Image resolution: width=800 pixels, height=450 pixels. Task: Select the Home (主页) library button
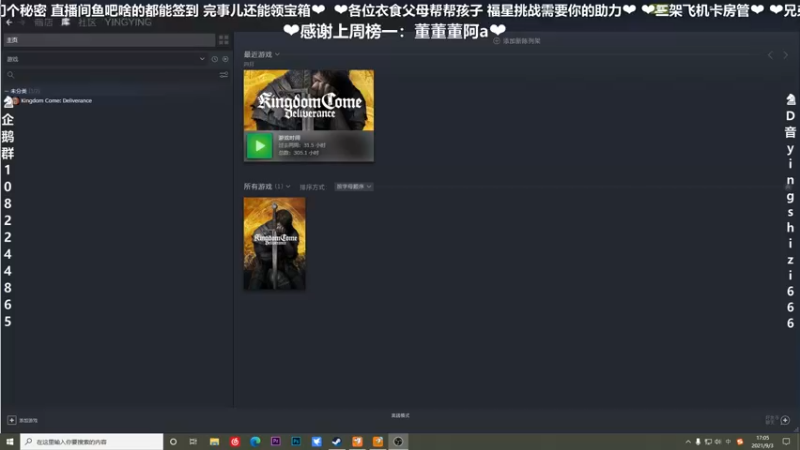pos(109,40)
